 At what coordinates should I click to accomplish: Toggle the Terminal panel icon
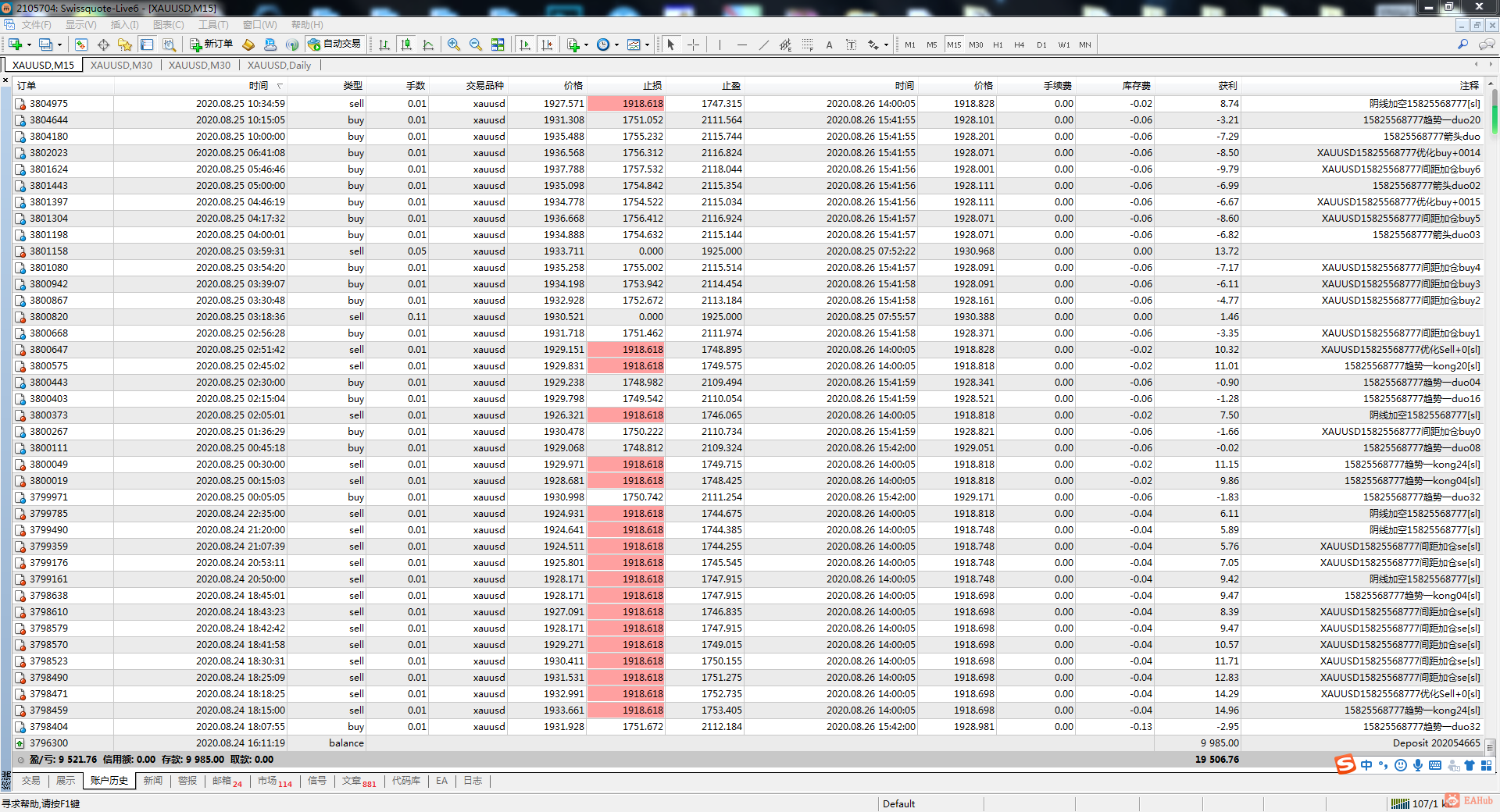pyautogui.click(x=147, y=45)
